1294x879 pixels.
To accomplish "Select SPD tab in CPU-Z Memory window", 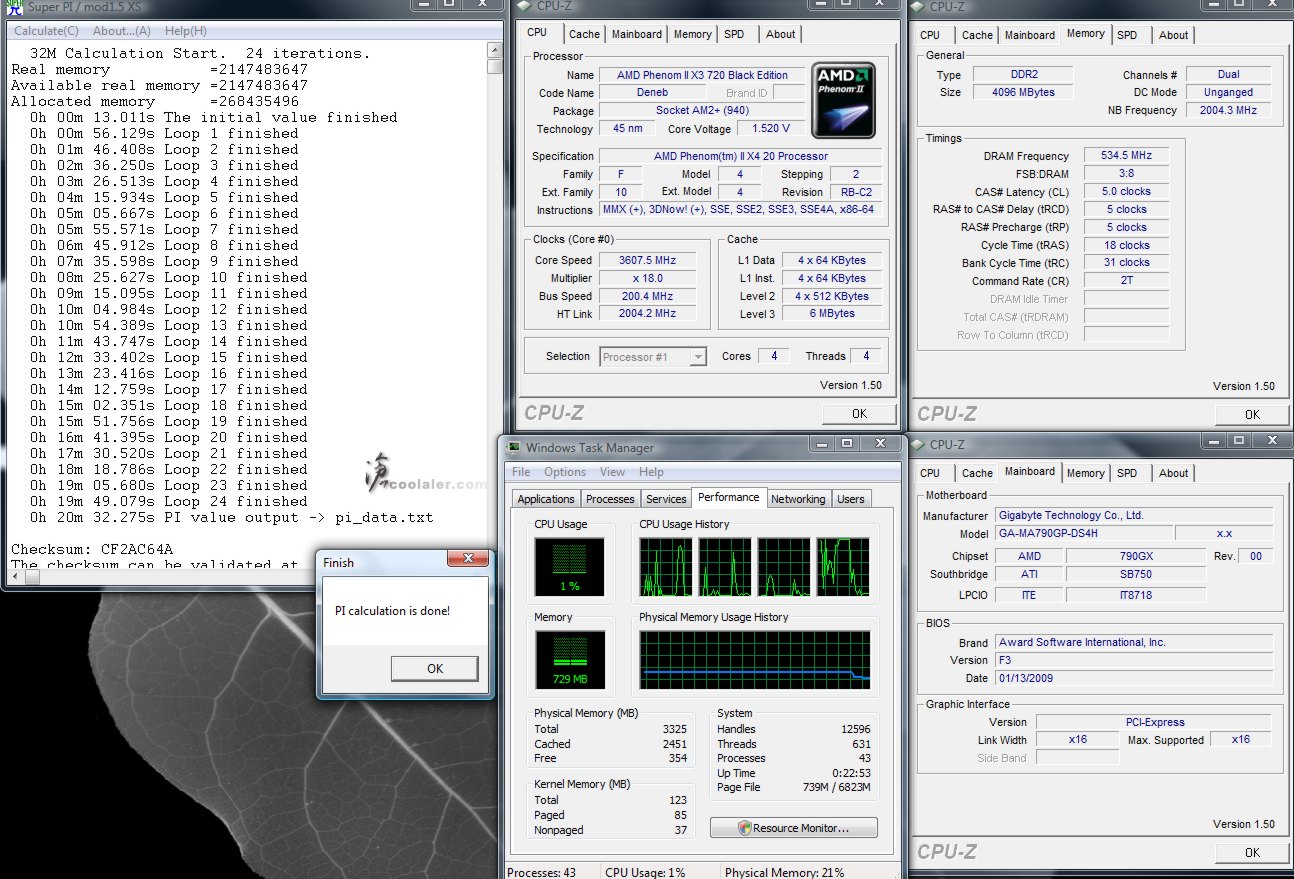I will coord(1127,35).
